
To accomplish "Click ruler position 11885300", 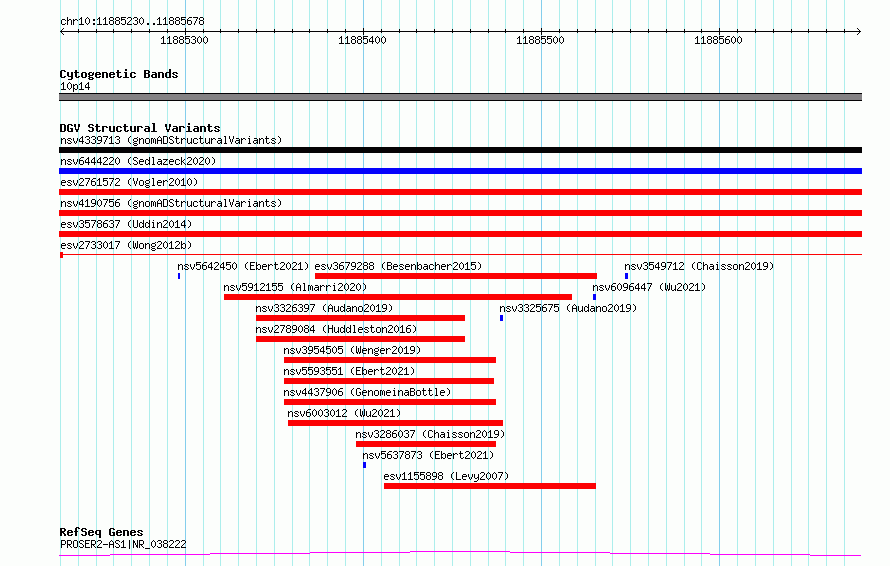I will tap(184, 40).
